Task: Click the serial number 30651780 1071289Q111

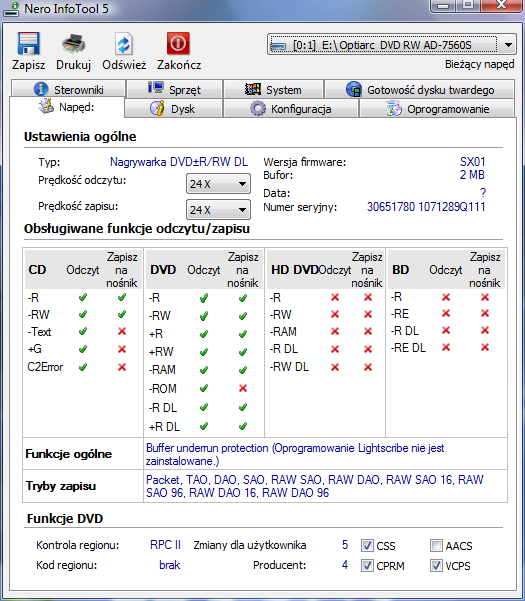Action: tap(426, 207)
